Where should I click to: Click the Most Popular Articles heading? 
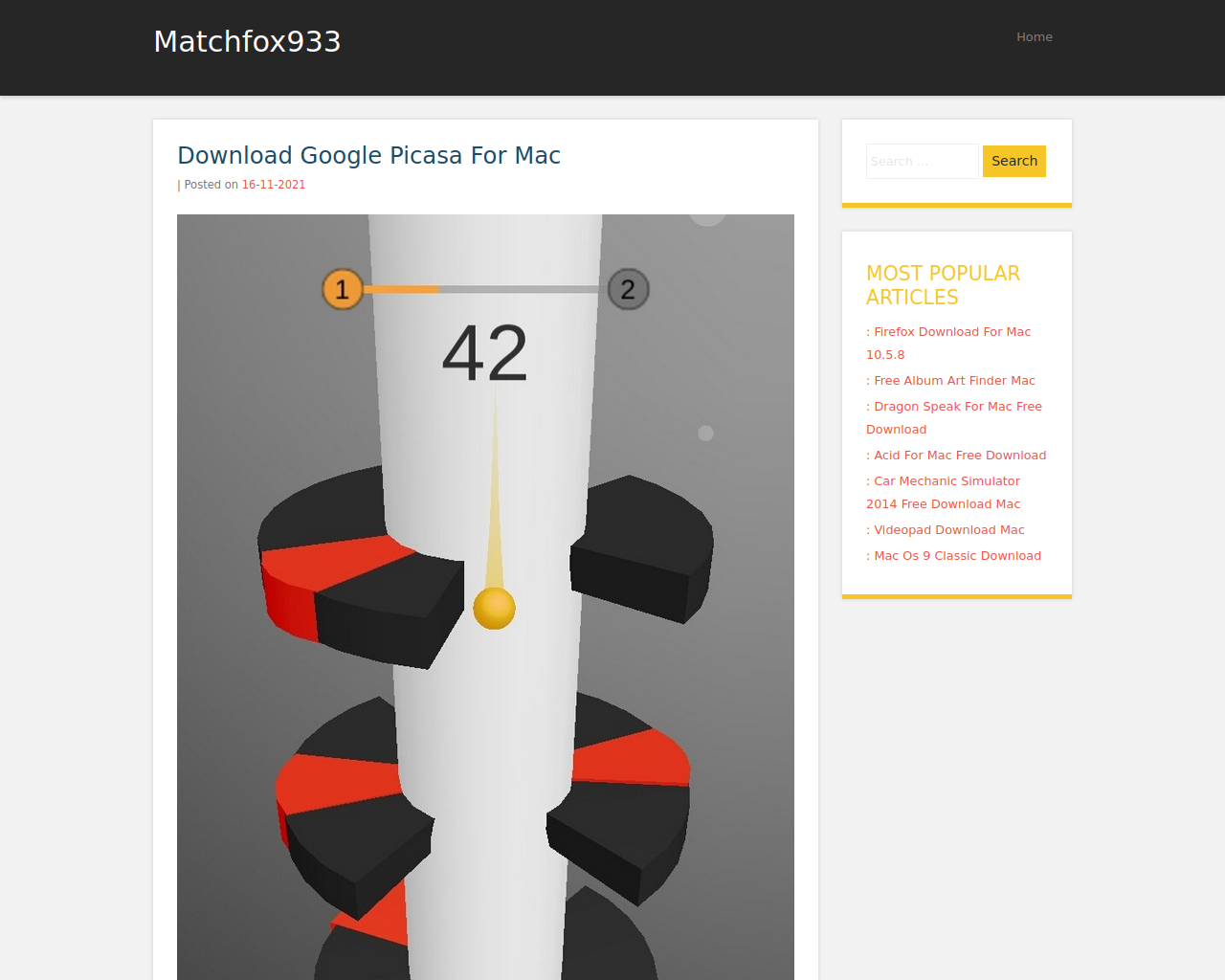[x=943, y=285]
